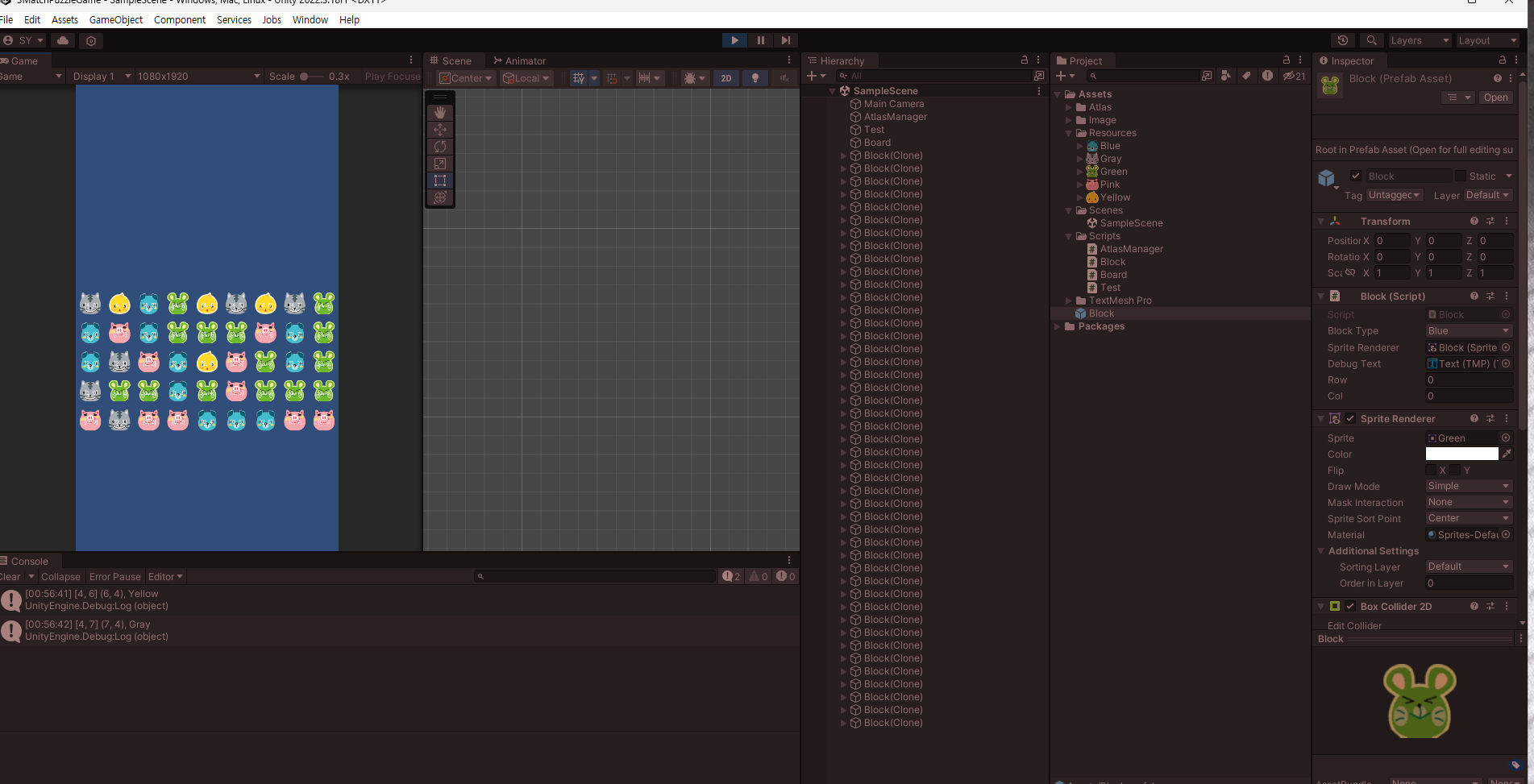Open the Layer dropdown in Inspector
Viewport: 1534px width, 784px height.
1487,195
